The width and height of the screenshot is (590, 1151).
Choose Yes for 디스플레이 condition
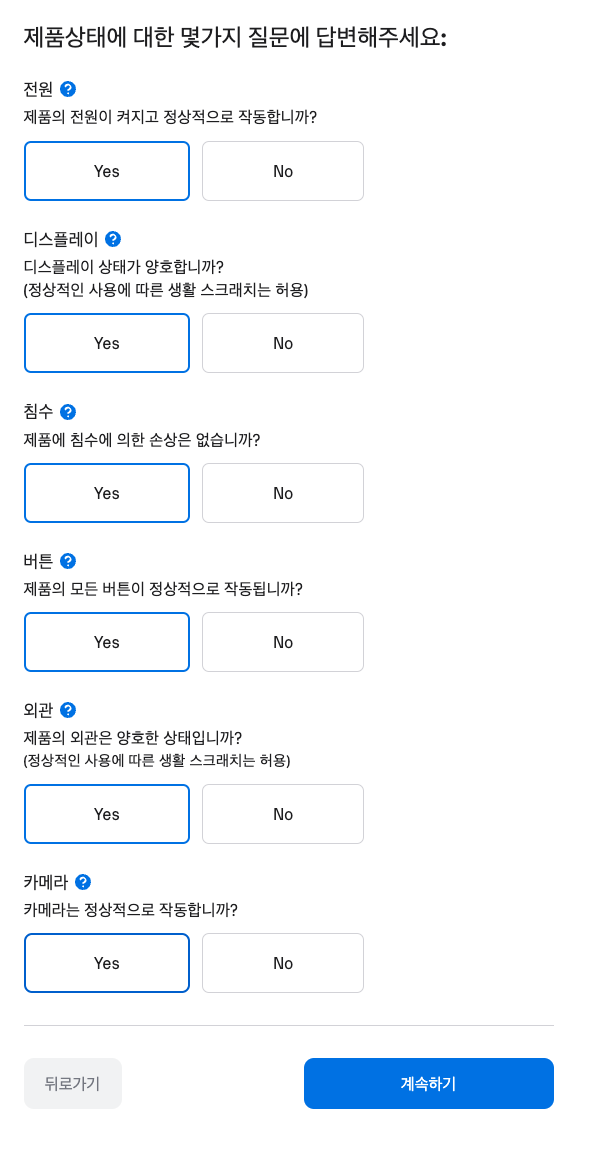[107, 344]
